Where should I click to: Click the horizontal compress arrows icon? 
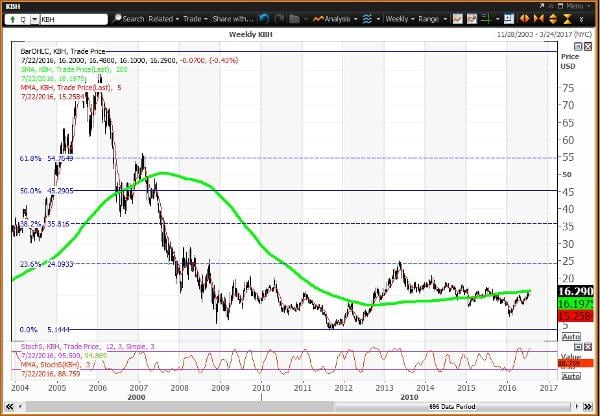[539, 19]
